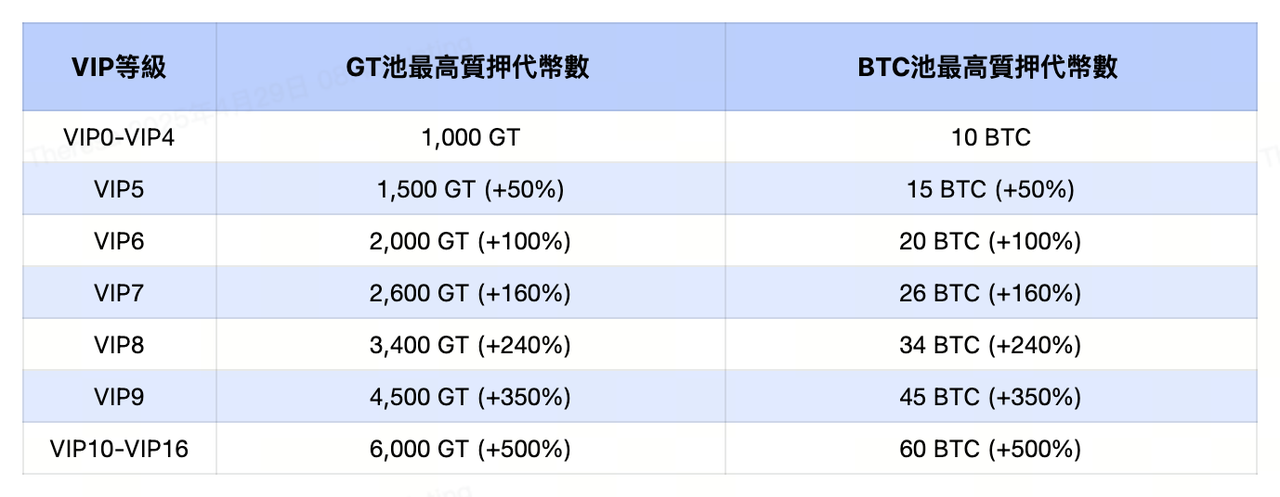
Task: Click the VIP9 row label
Action: 119,397
